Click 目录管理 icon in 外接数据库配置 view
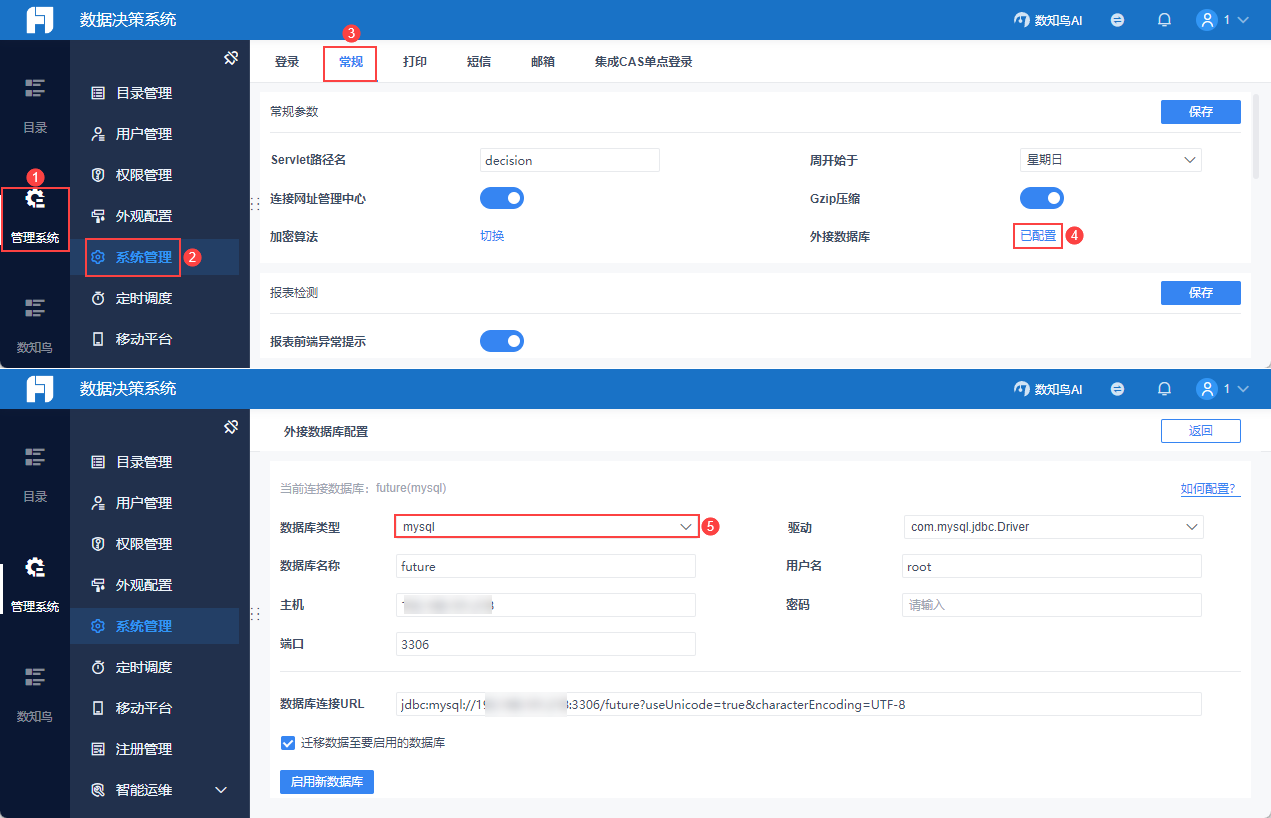The image size is (1271, 818). (x=98, y=462)
